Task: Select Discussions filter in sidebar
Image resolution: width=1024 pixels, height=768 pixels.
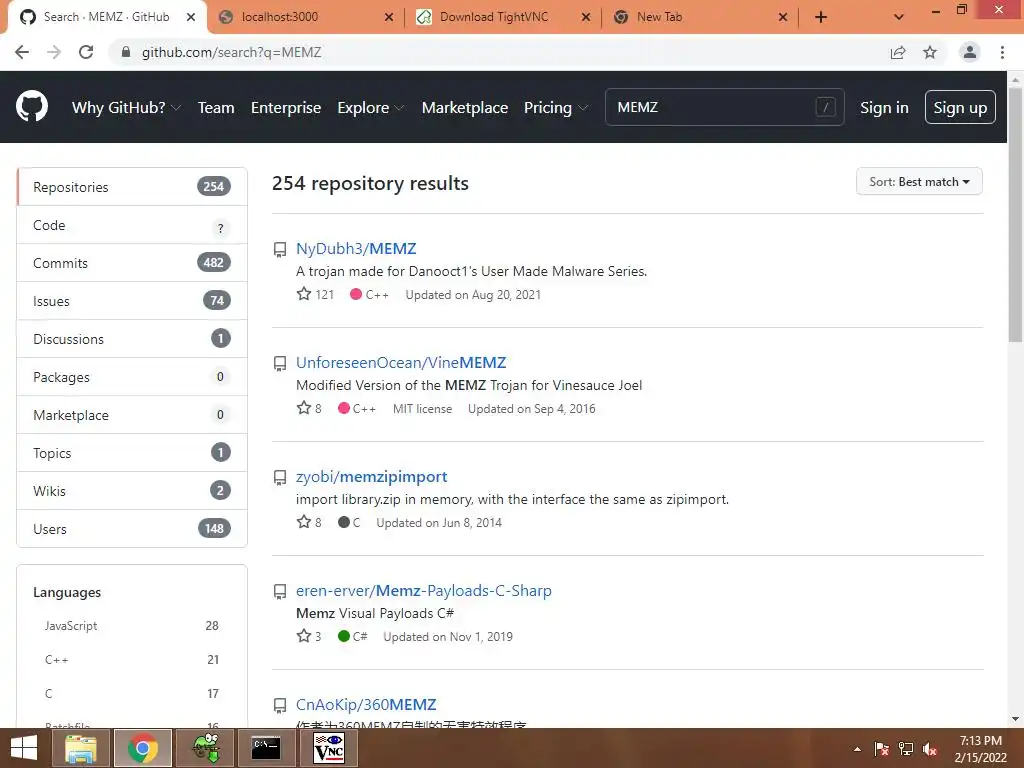Action: [x=132, y=339]
